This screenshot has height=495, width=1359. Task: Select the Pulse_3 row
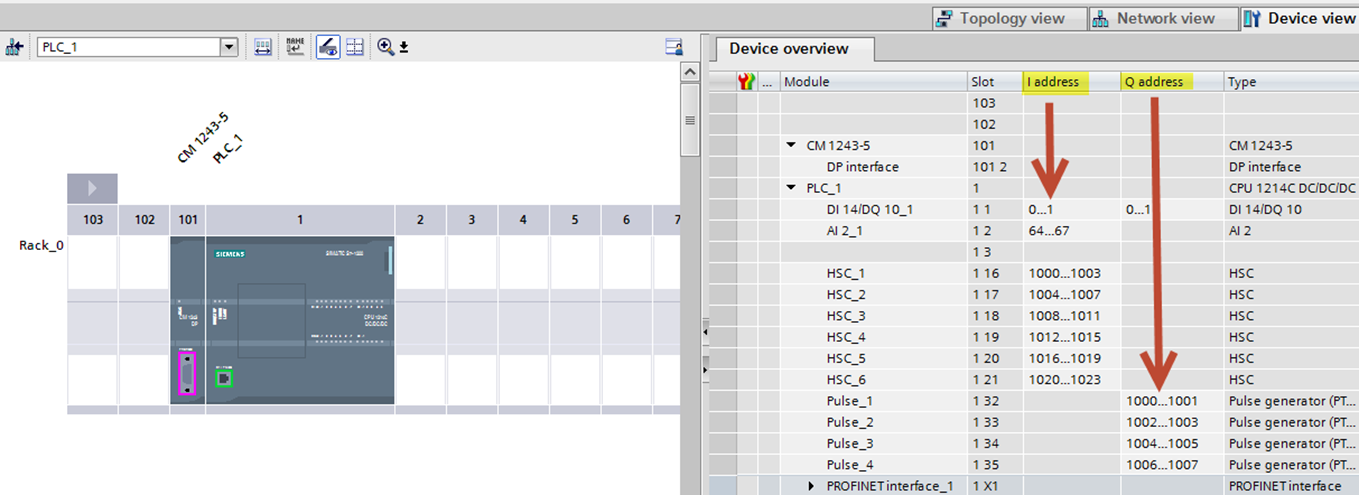pos(1034,444)
